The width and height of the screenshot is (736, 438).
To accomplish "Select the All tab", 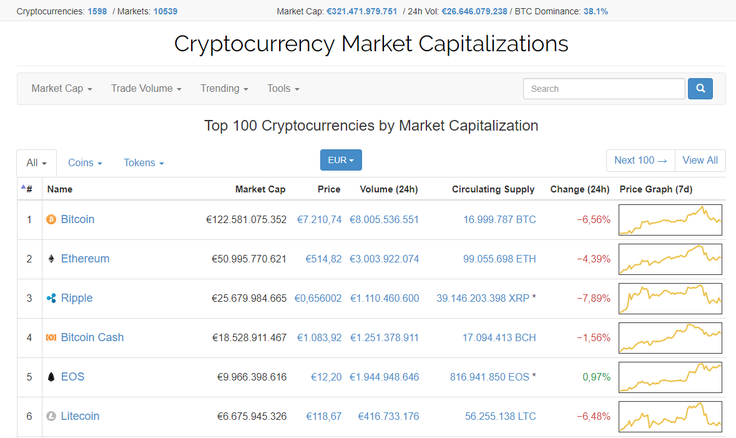I will [x=37, y=163].
